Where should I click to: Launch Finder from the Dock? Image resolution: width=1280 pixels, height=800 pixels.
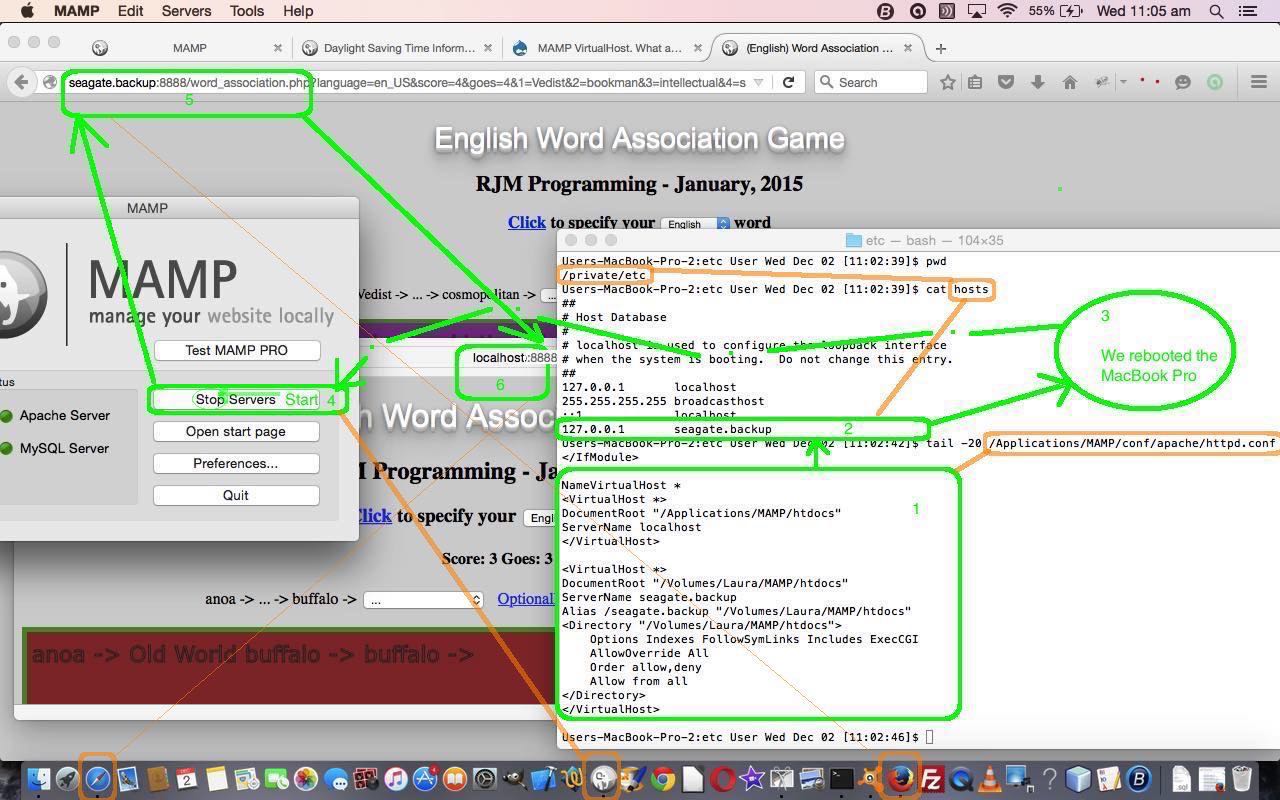tap(38, 779)
